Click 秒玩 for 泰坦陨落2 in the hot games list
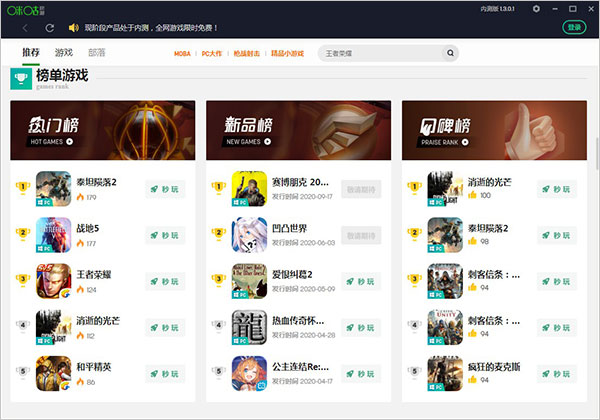600x420 pixels. [x=165, y=189]
